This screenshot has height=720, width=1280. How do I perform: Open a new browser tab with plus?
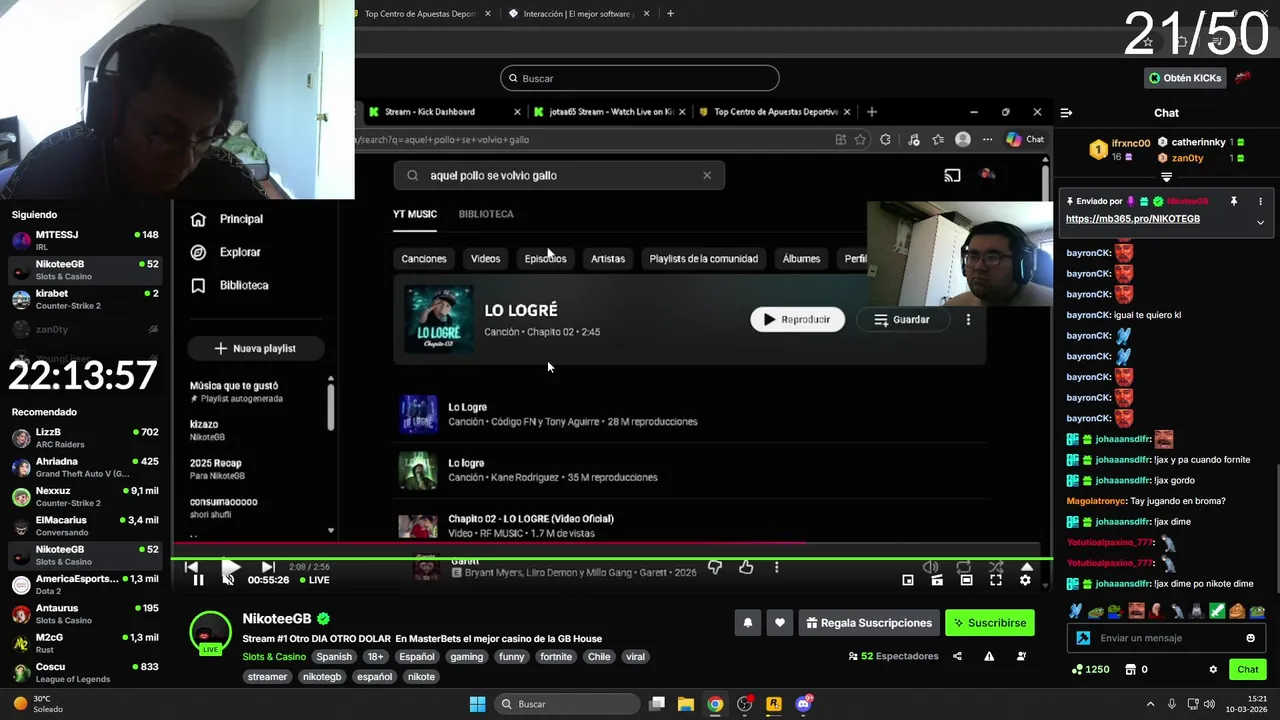coord(670,14)
